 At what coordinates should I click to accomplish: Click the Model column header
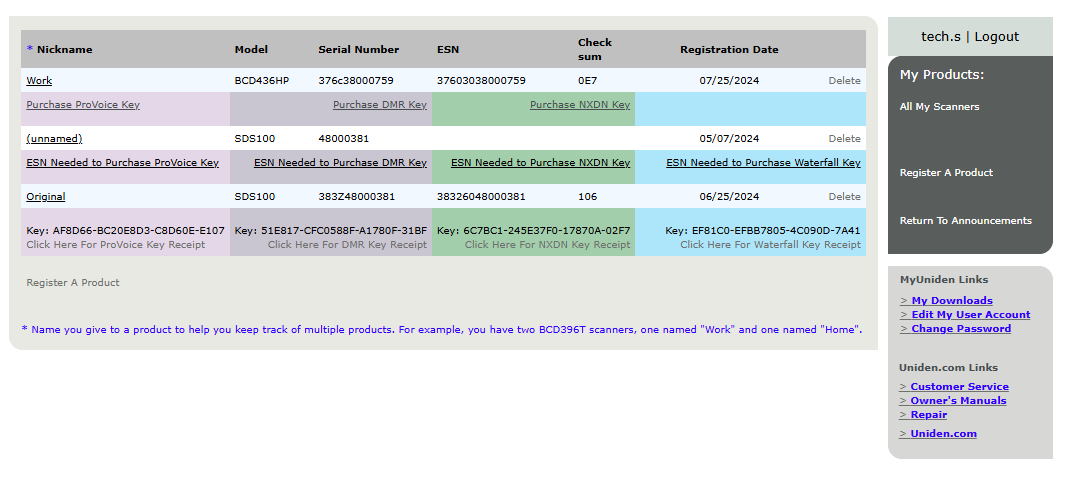tap(251, 49)
